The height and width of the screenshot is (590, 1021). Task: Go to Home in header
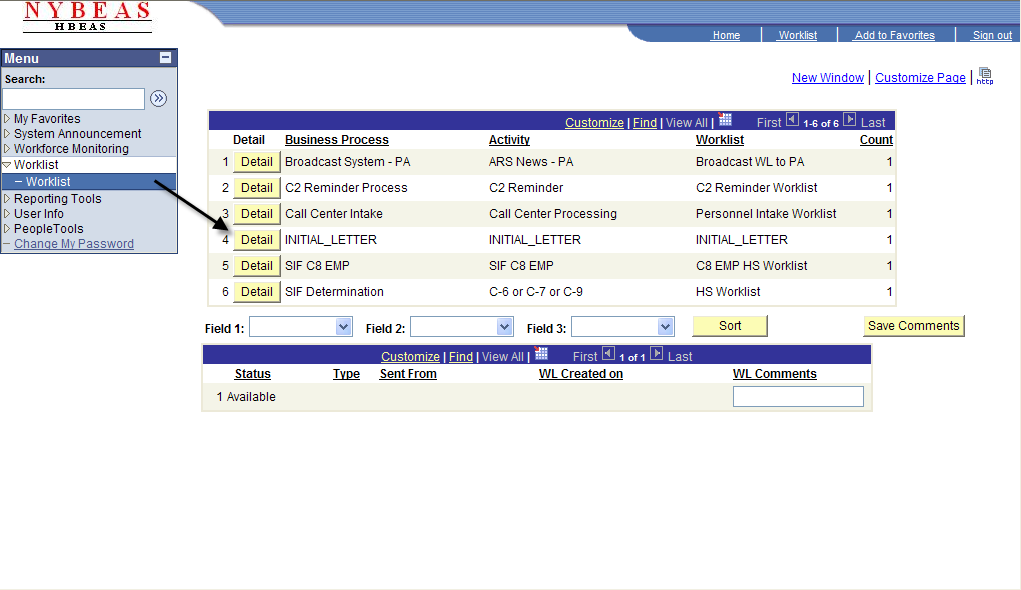tap(726, 35)
